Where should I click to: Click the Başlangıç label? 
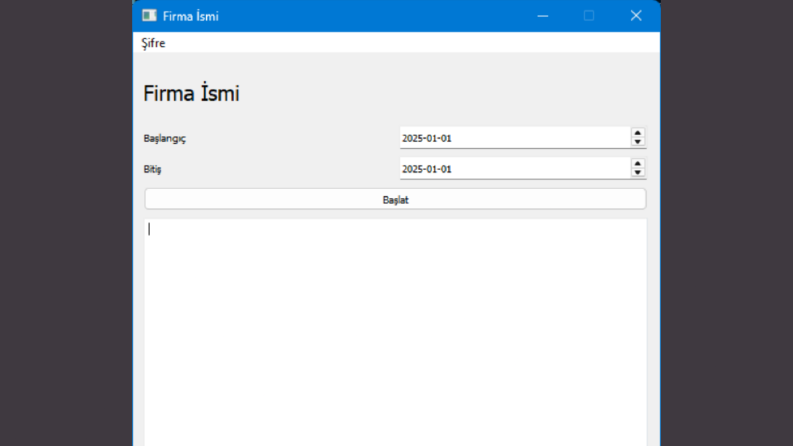click(164, 139)
